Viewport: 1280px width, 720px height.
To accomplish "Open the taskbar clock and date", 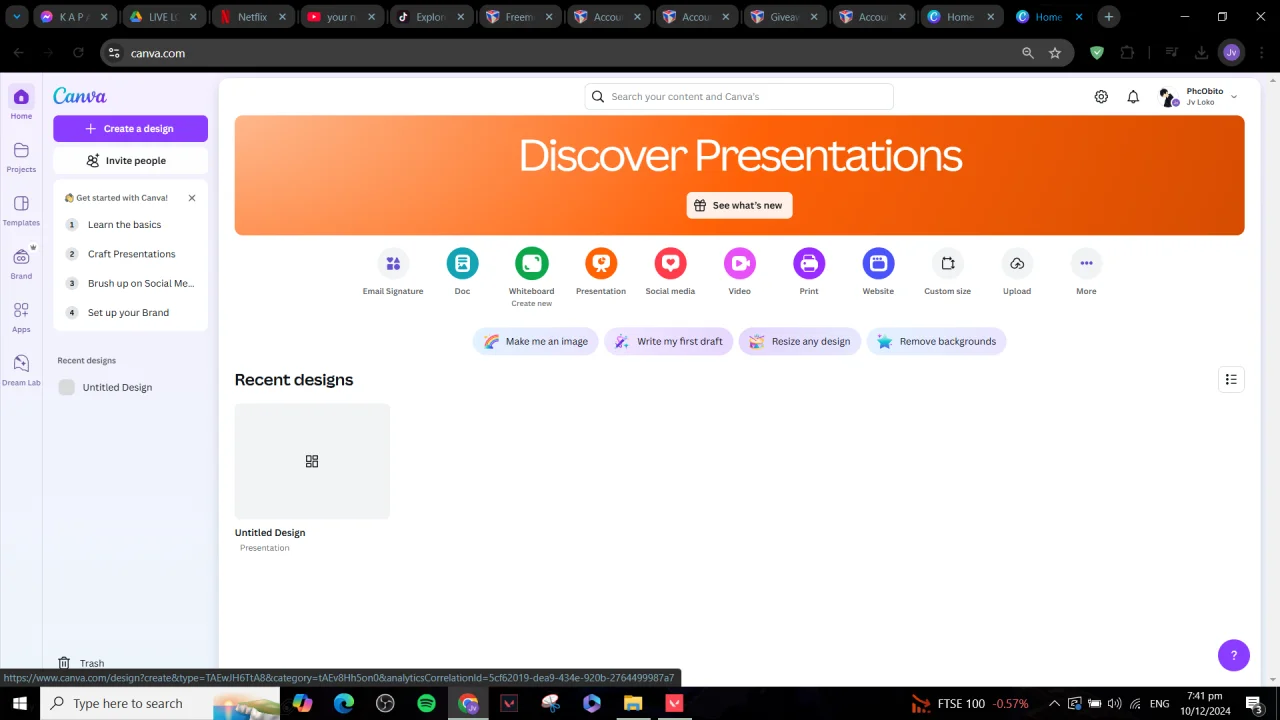I will coord(1204,704).
